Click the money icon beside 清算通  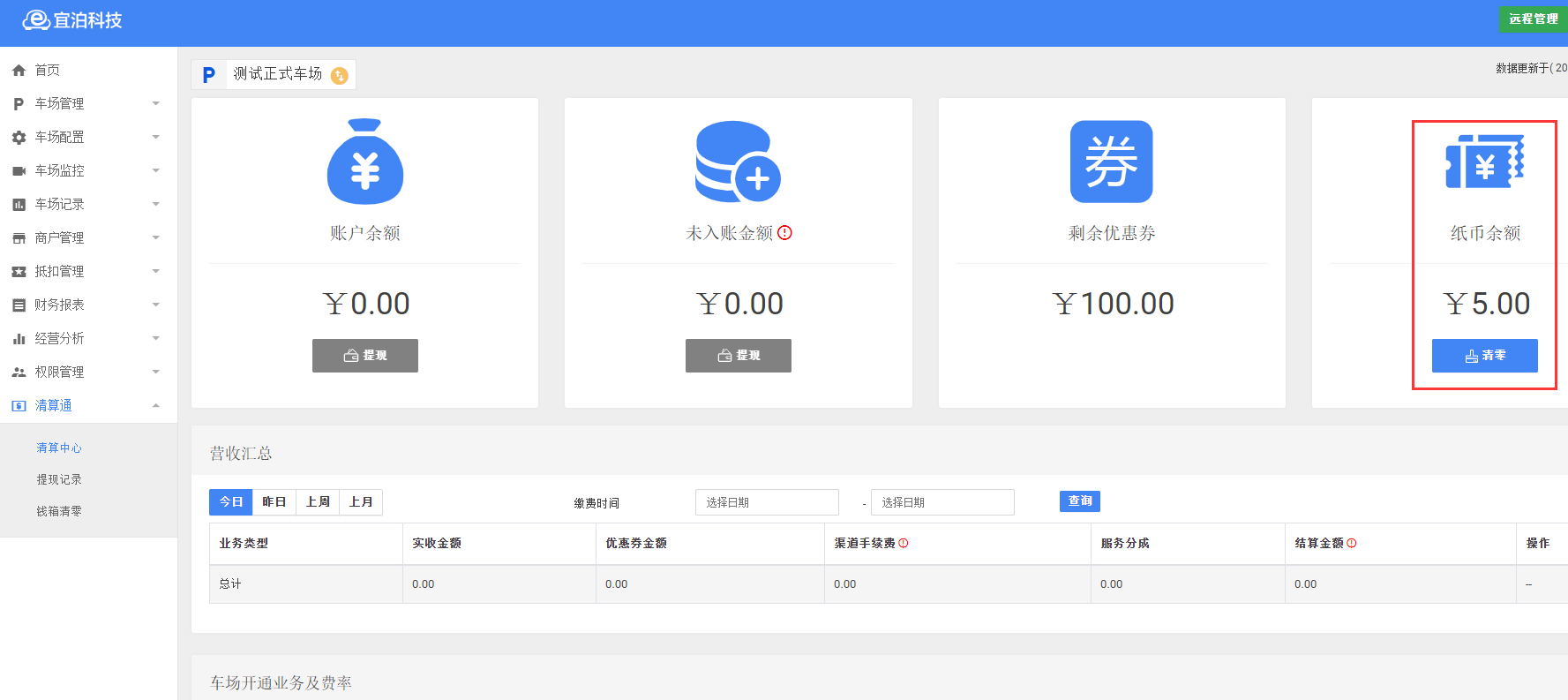tap(19, 406)
